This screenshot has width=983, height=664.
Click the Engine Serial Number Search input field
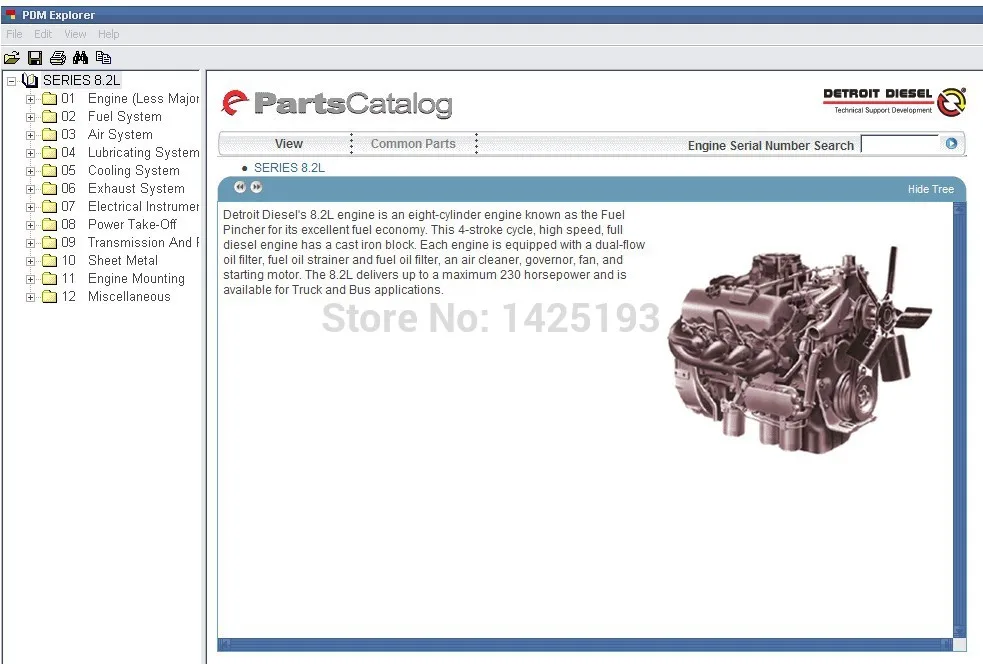click(900, 144)
